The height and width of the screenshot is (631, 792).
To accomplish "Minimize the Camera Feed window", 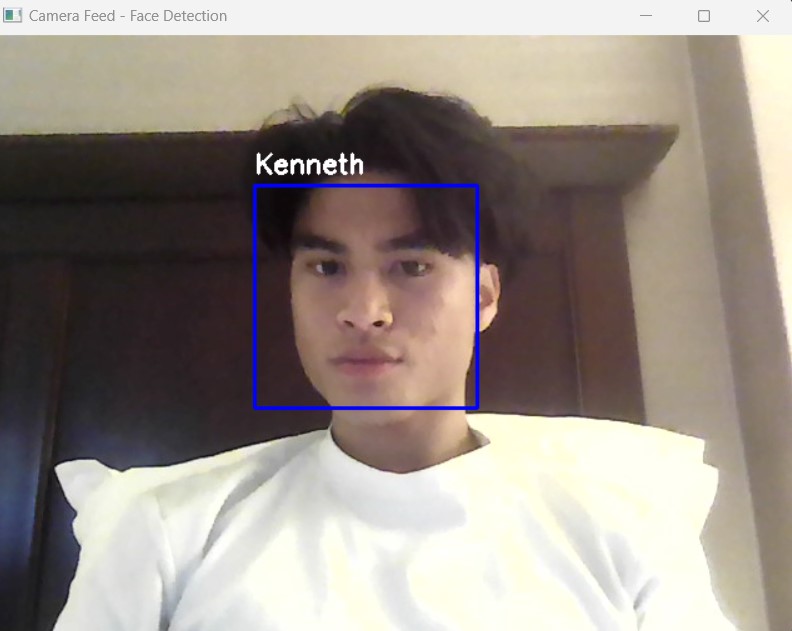I will tap(646, 16).
